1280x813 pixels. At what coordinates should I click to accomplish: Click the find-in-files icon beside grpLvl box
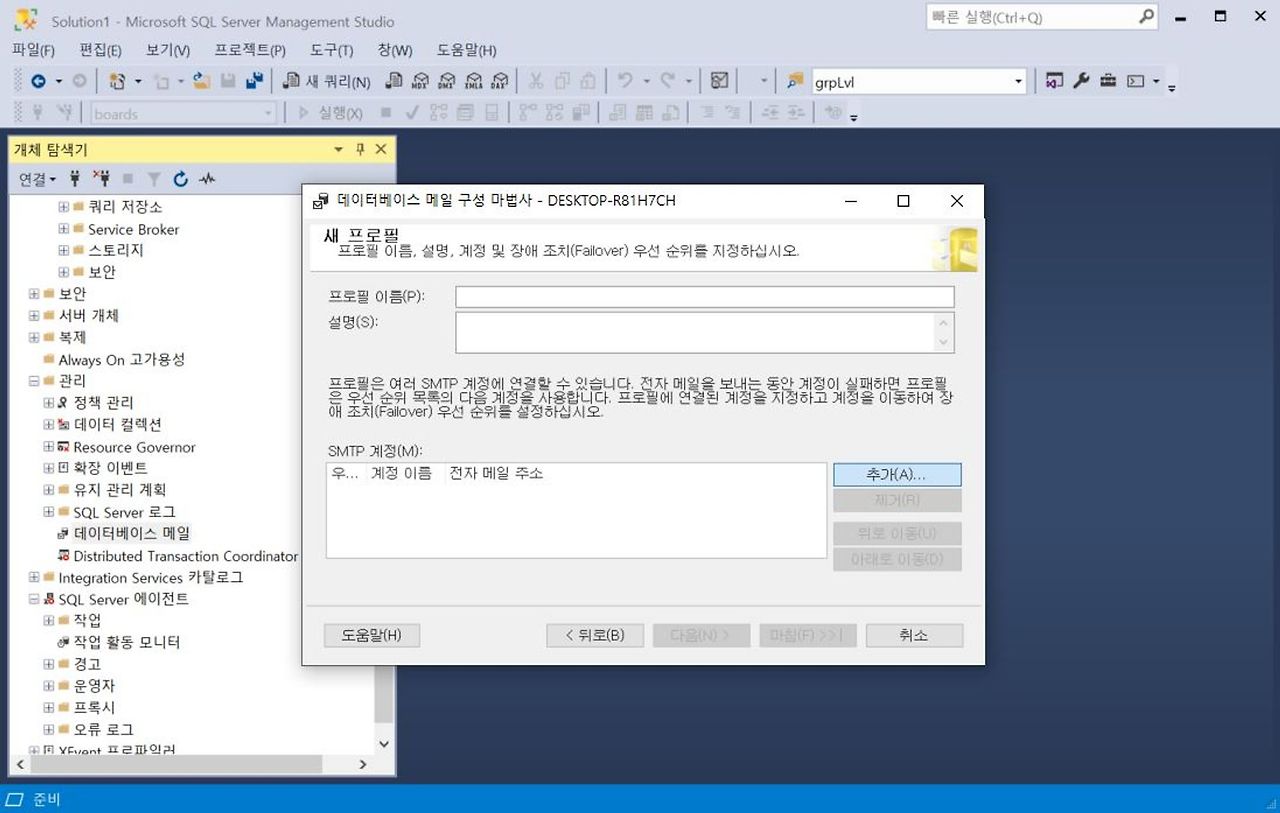(x=795, y=81)
